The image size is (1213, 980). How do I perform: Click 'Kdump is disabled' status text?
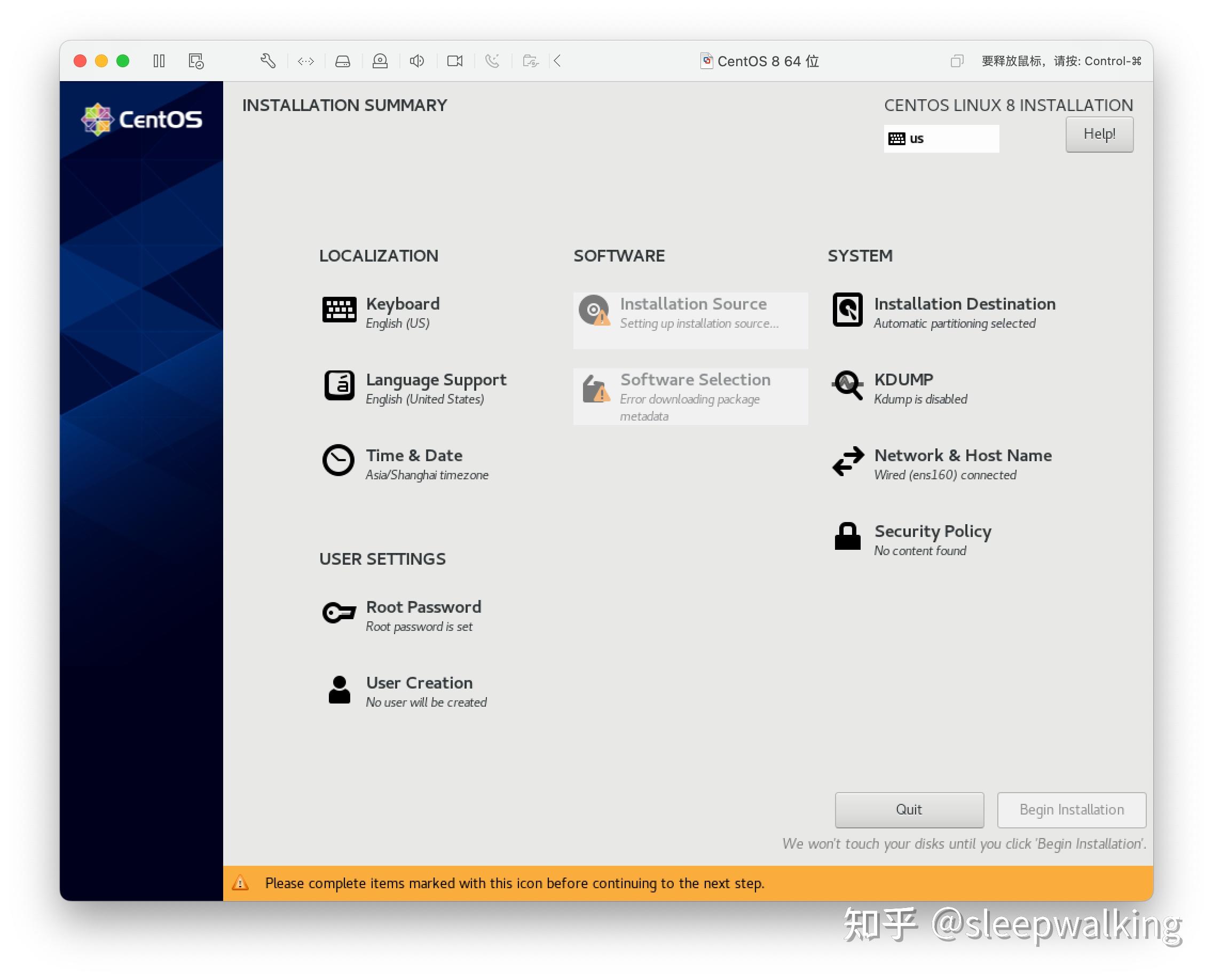tap(920, 399)
